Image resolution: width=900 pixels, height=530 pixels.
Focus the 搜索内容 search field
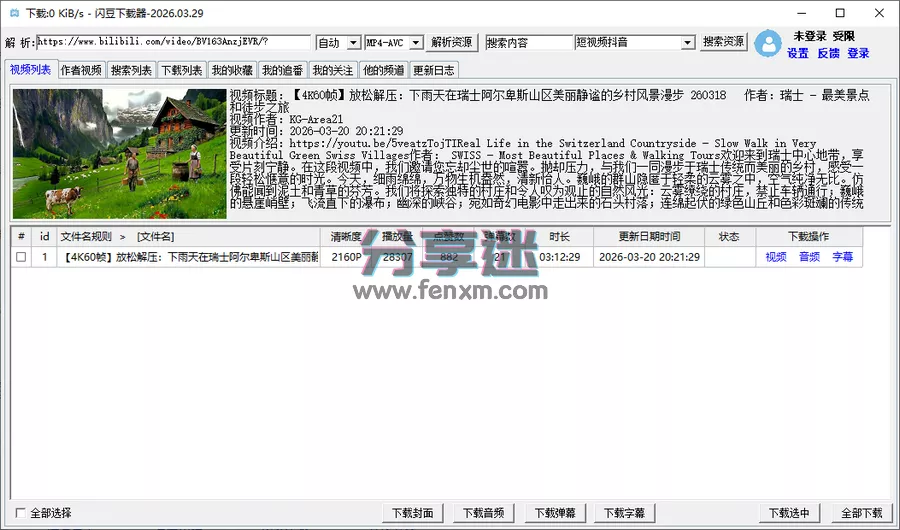point(529,42)
